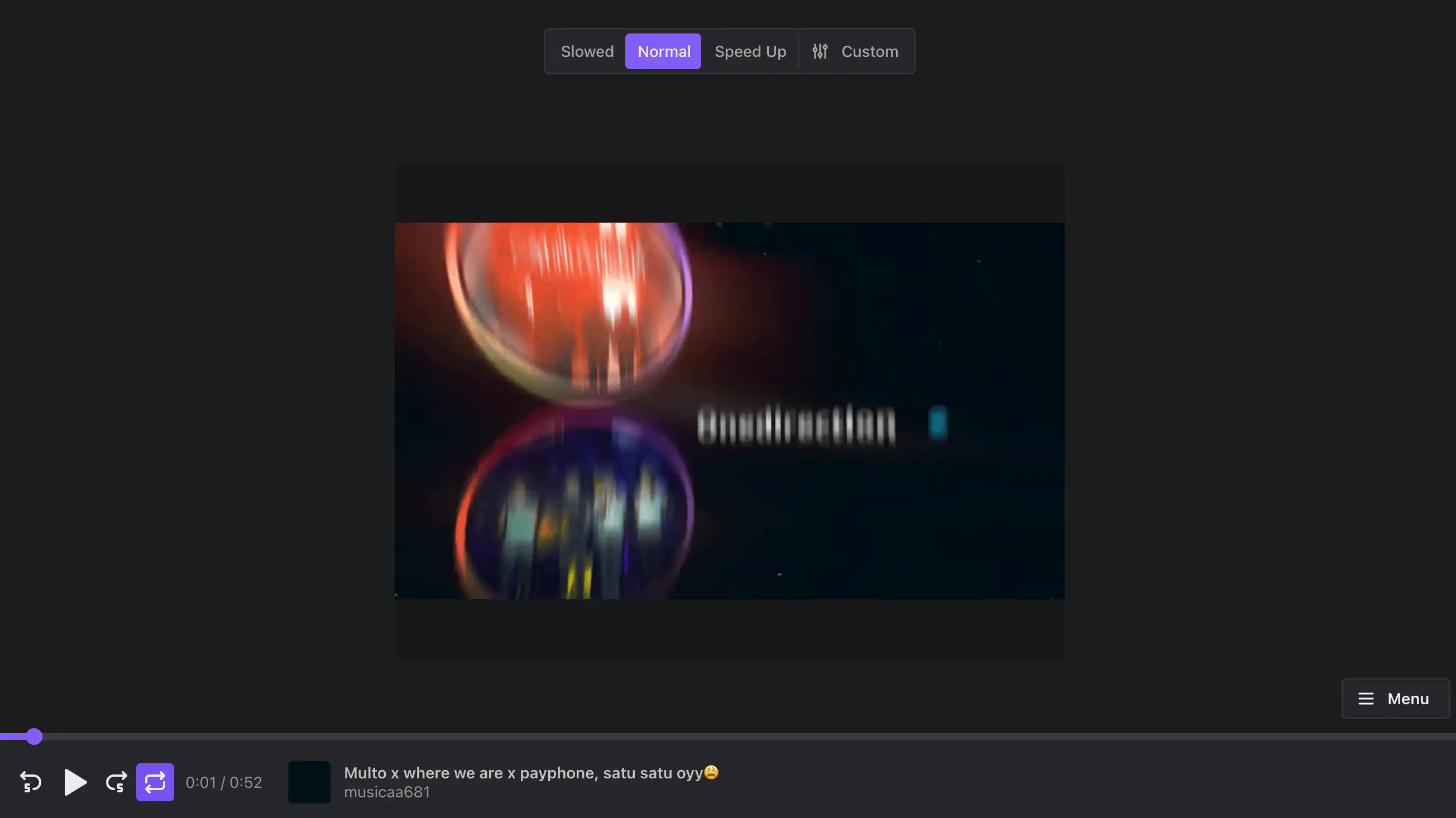This screenshot has width=1456, height=818.
Task: Skip forward 5 seconds with the arrow
Action: pos(117,782)
